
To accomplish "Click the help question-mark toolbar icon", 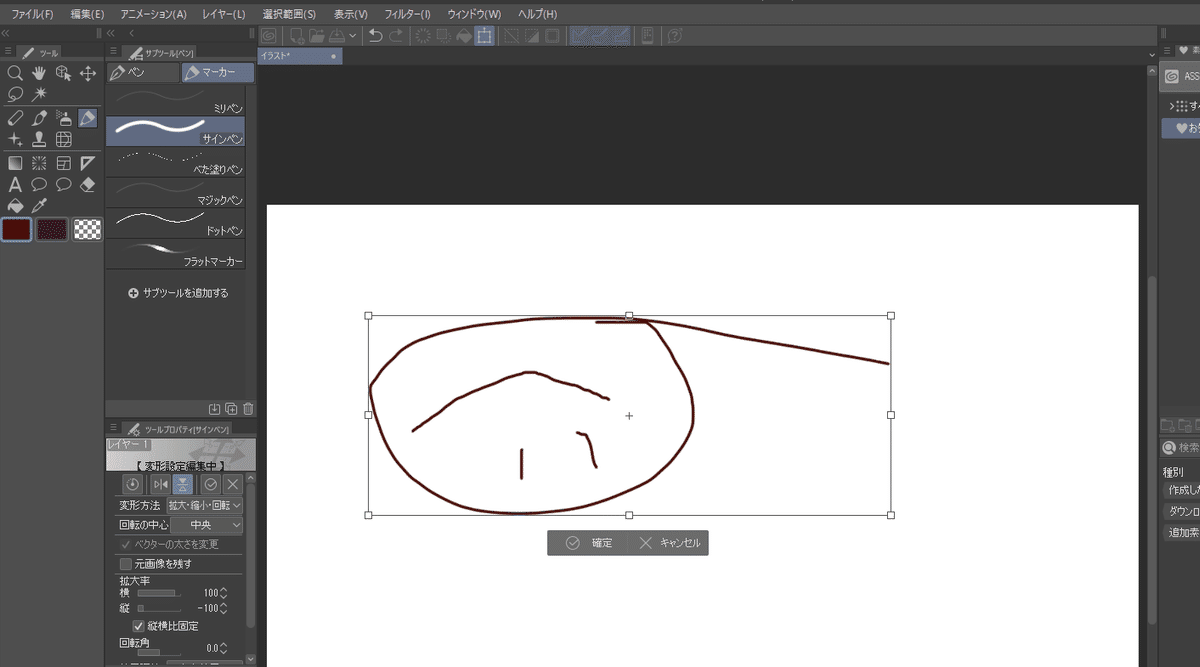I will [675, 35].
